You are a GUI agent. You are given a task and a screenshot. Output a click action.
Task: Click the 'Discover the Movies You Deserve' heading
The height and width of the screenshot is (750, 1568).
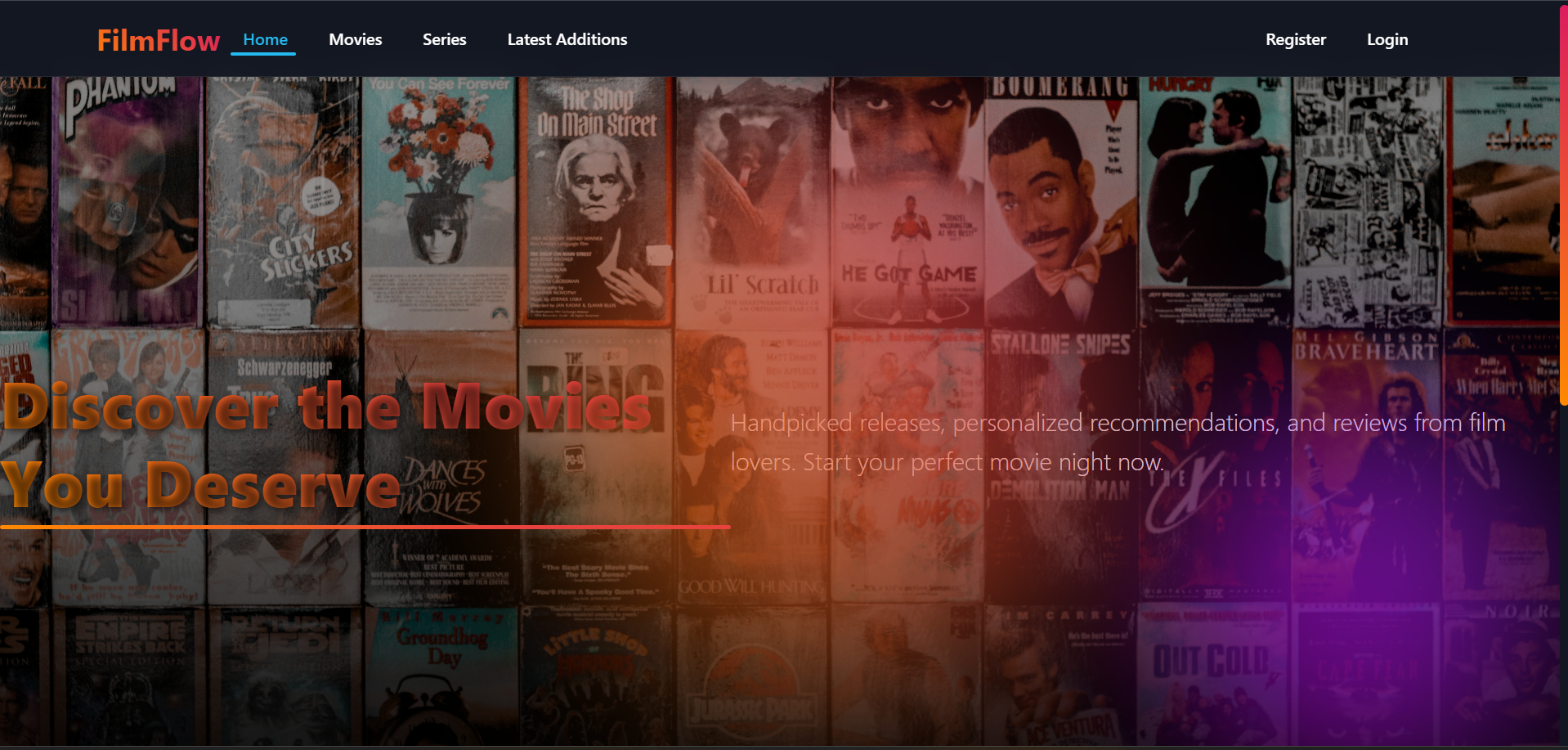327,446
